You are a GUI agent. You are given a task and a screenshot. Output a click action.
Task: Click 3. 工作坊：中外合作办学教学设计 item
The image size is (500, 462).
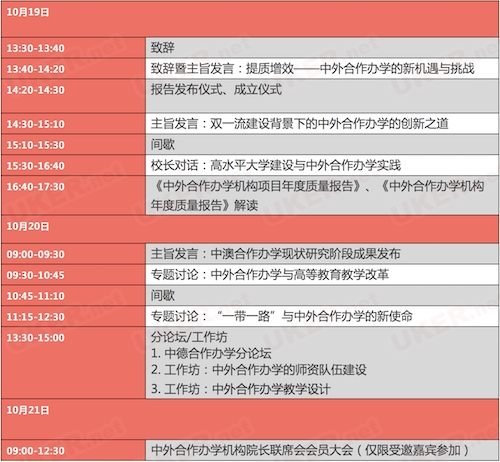pos(241,389)
